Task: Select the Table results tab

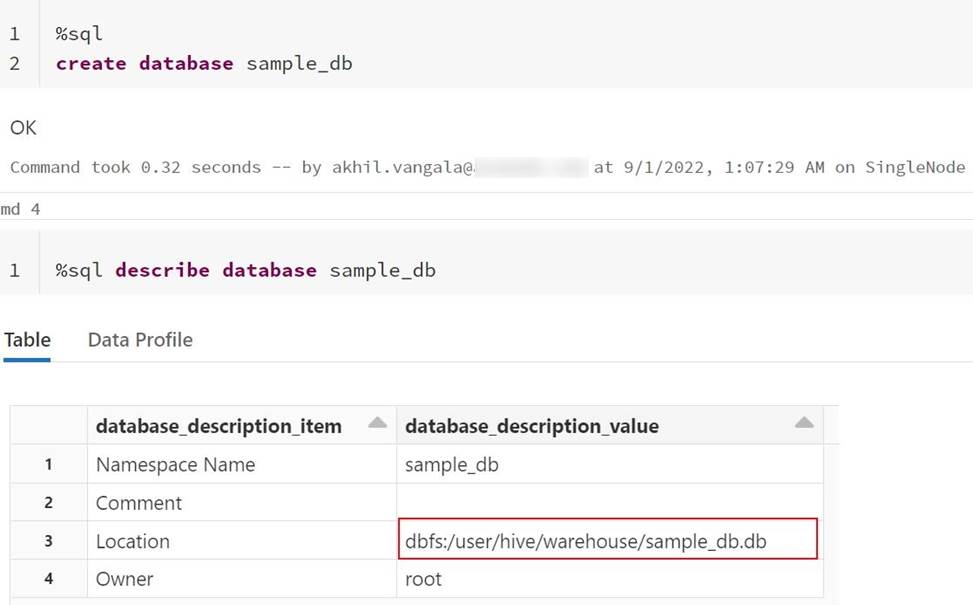Action: pos(27,340)
